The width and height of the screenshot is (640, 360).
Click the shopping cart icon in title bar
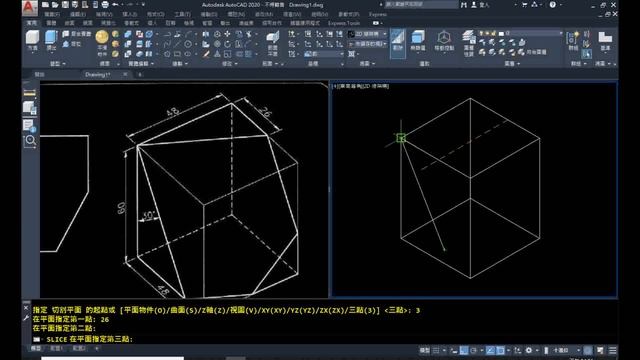pos(524,5)
